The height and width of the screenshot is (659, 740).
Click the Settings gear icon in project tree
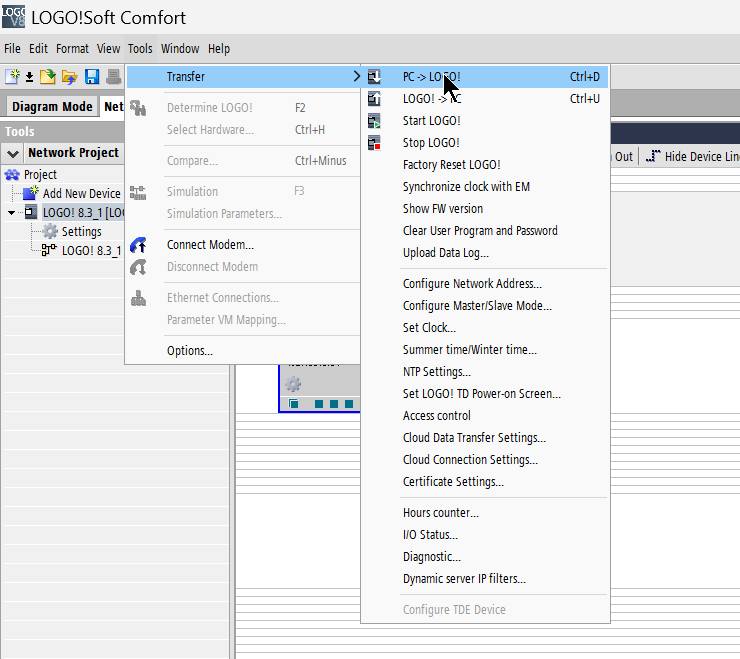(50, 231)
